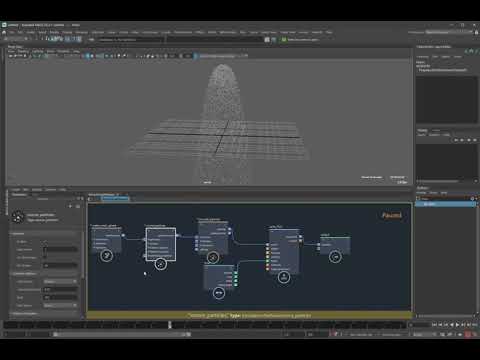Click the circular icon of the third upper node
This screenshot has height=360, width=480.
pyautogui.click(x=213, y=257)
